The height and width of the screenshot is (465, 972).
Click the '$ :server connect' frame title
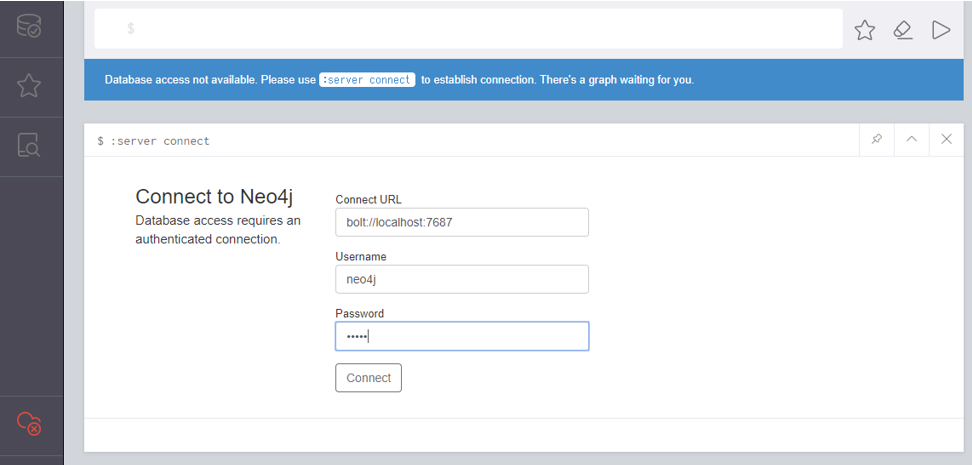click(153, 141)
